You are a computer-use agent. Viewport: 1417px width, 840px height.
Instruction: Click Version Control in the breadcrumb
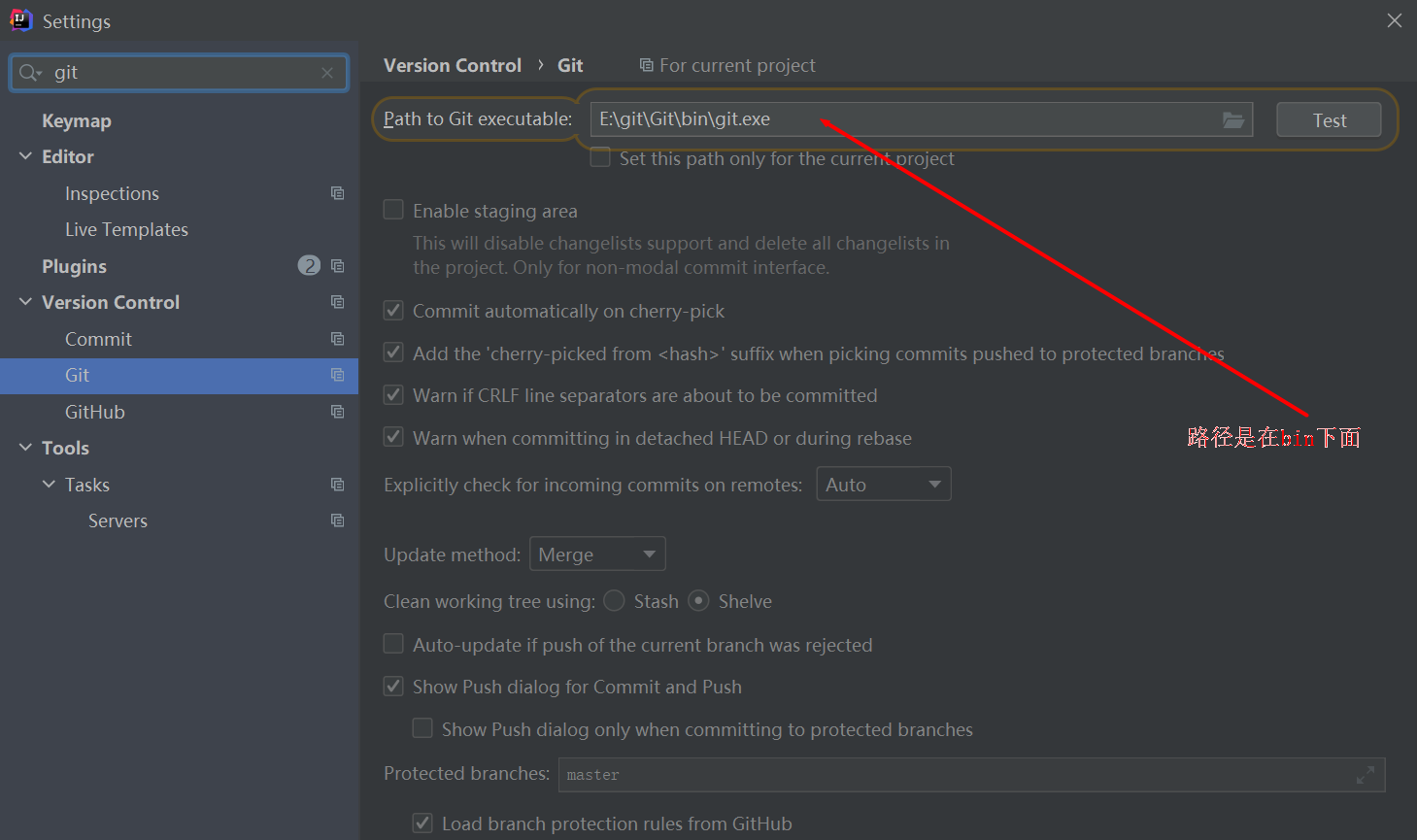[453, 65]
